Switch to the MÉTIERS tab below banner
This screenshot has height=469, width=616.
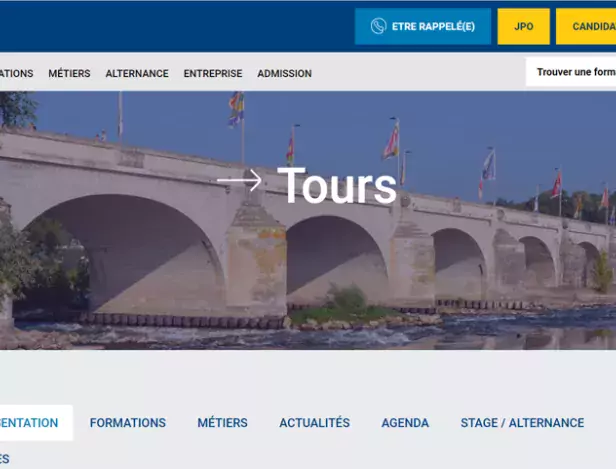pos(222,423)
